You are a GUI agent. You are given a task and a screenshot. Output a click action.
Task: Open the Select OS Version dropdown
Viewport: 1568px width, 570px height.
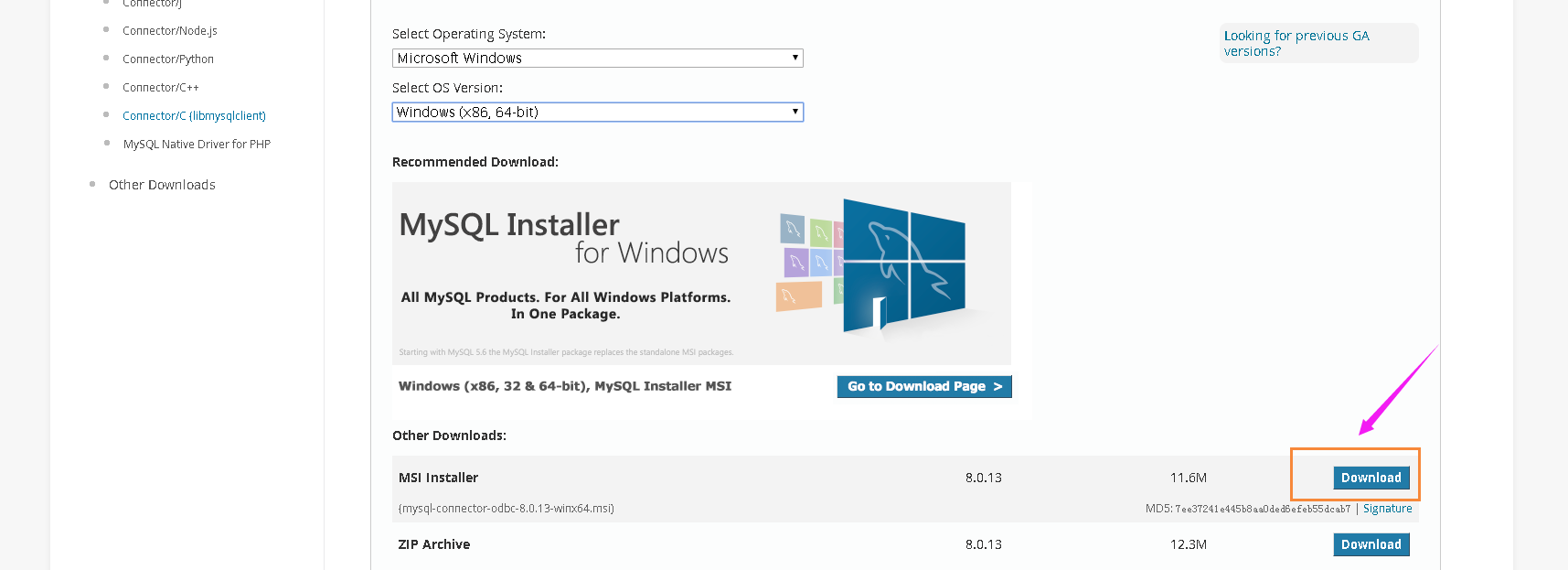point(598,112)
